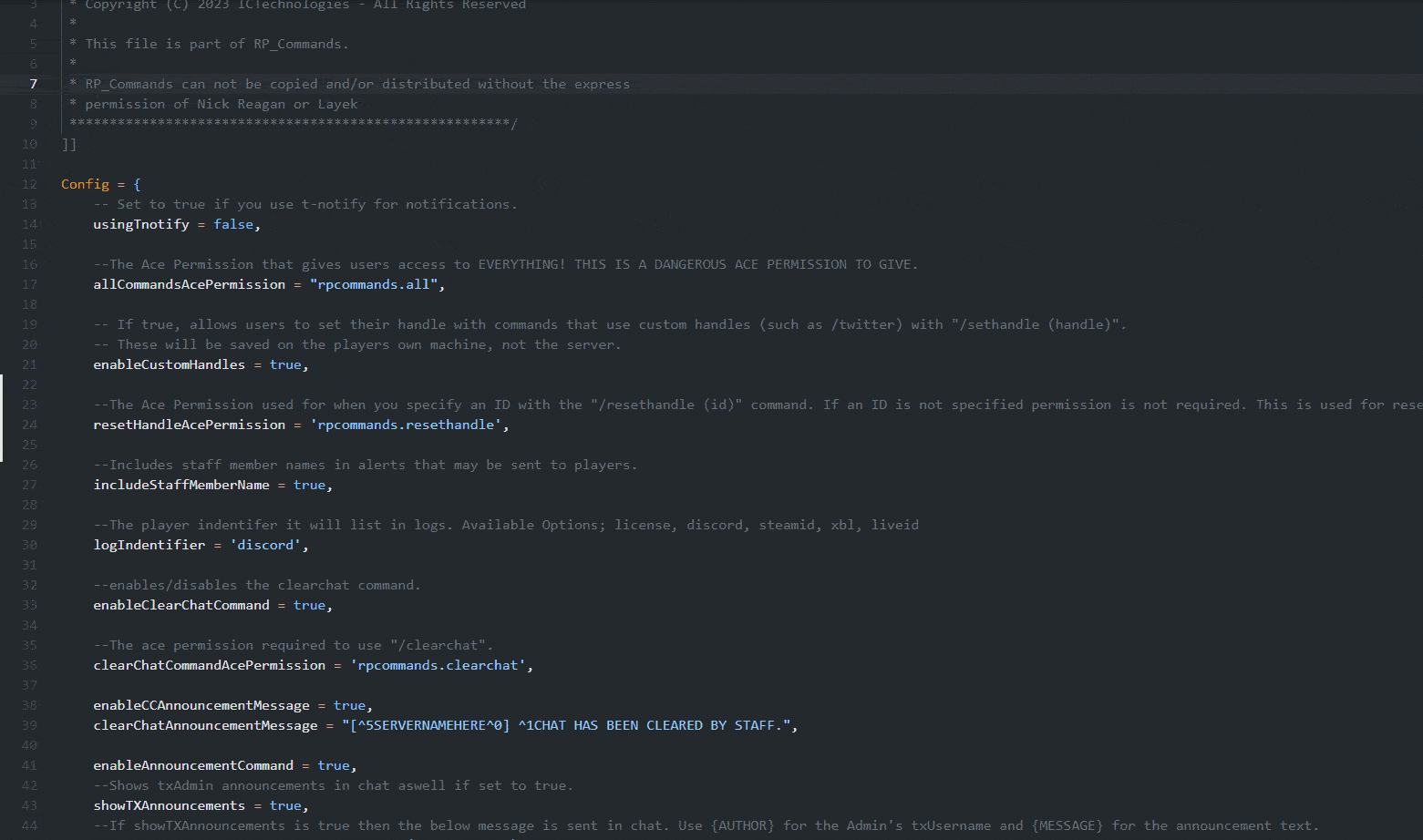Click the "enableCustomHandles" key
1423x840 pixels.
pos(170,364)
